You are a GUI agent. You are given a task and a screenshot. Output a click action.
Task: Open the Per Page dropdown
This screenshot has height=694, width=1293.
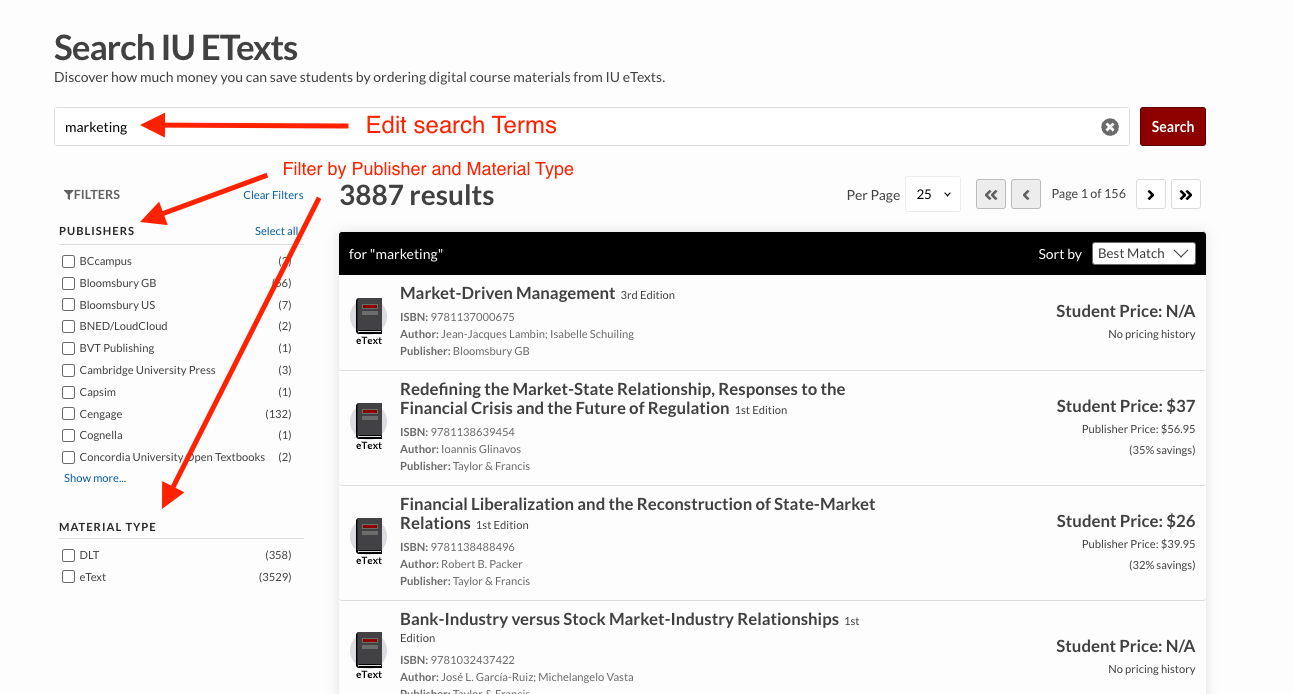pos(933,194)
